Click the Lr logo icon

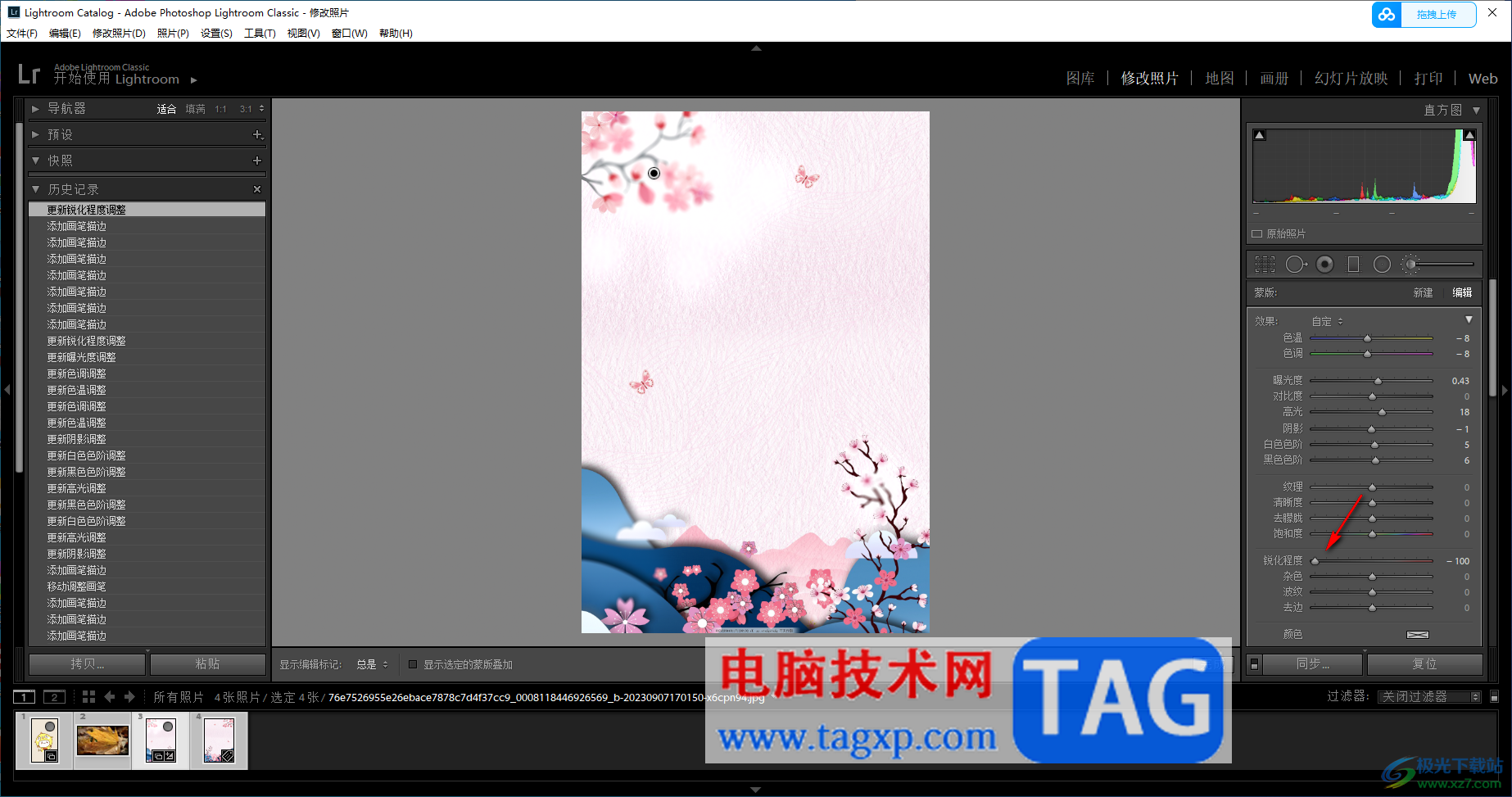pos(29,75)
